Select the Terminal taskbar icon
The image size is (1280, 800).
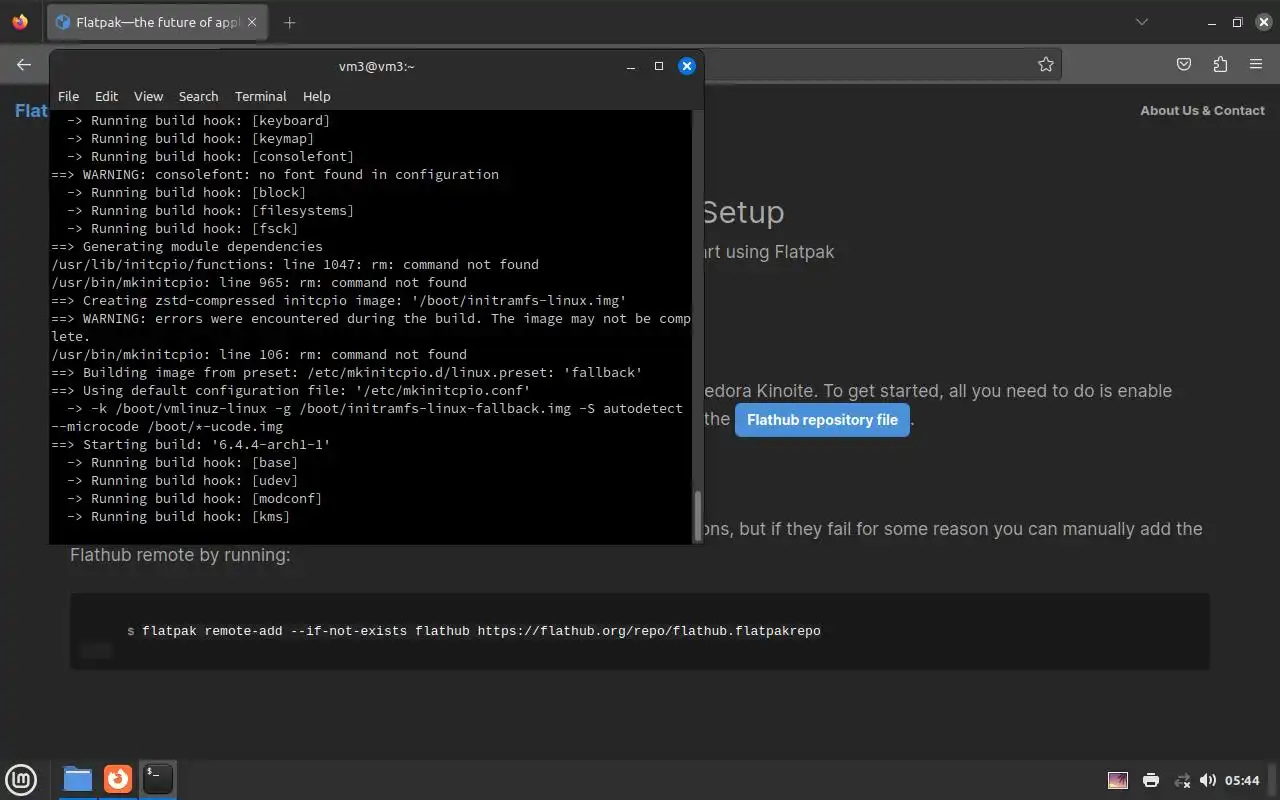[x=158, y=779]
